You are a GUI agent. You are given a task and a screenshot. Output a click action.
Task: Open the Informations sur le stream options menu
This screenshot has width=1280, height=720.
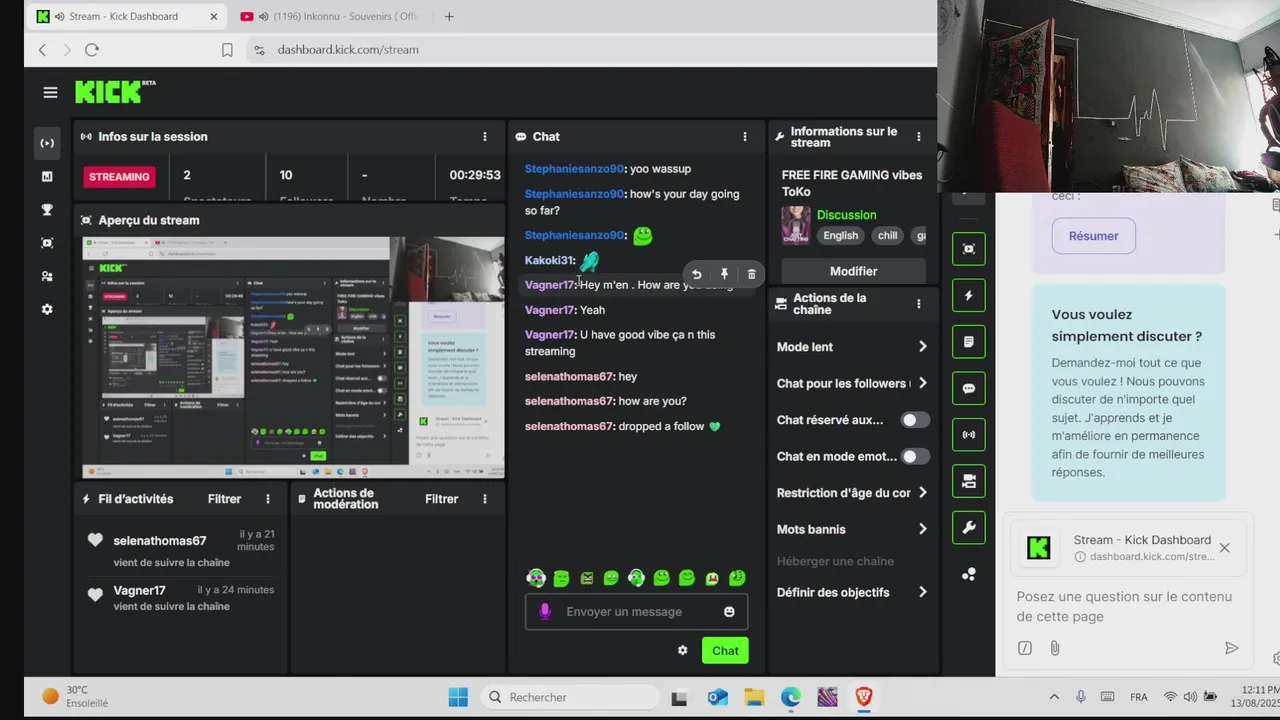click(x=919, y=137)
